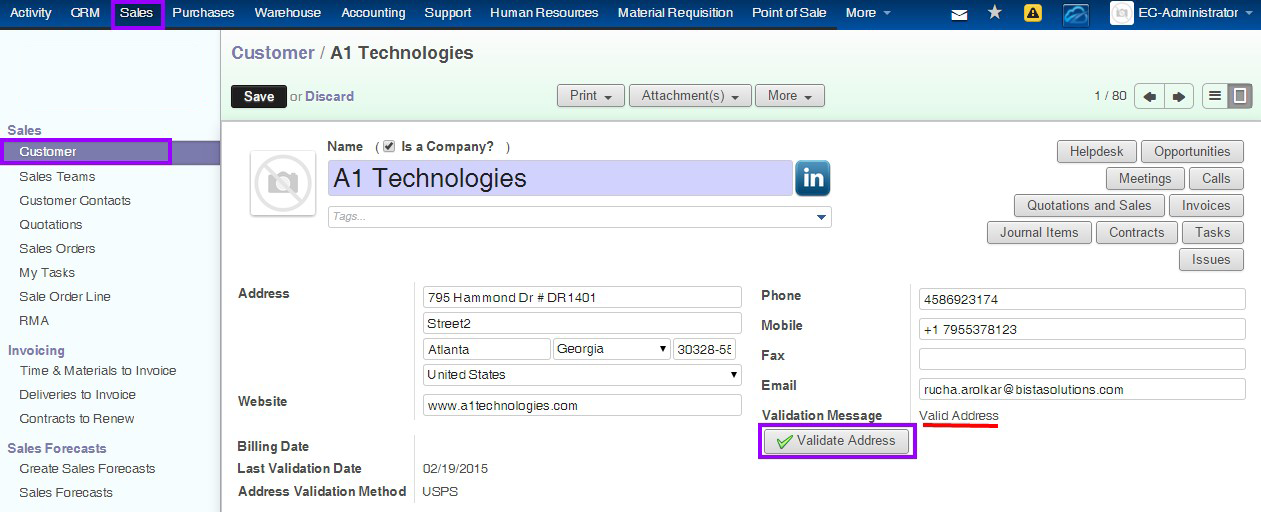The width and height of the screenshot is (1261, 512).
Task: Click the company name field A1 Technologies
Action: pyautogui.click(x=560, y=178)
